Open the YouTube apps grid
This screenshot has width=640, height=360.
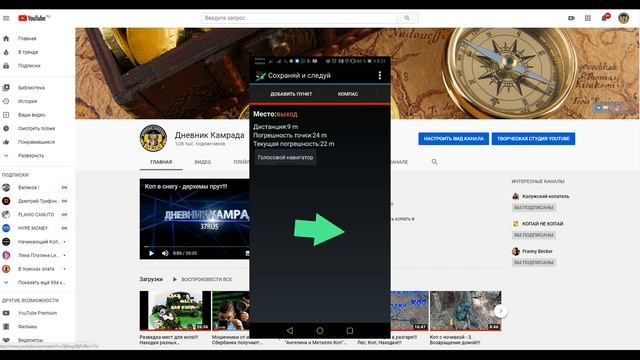pyautogui.click(x=588, y=18)
